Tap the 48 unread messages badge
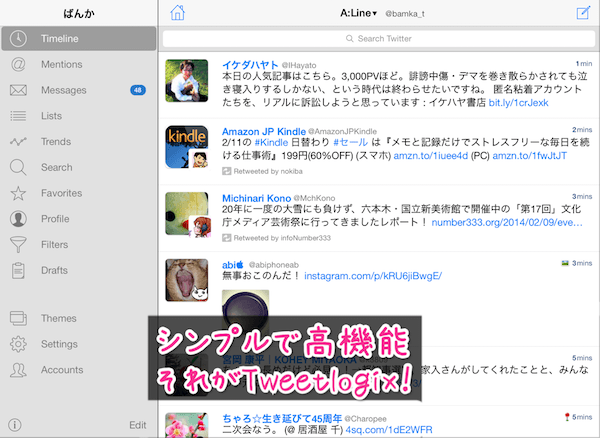 coord(138,90)
